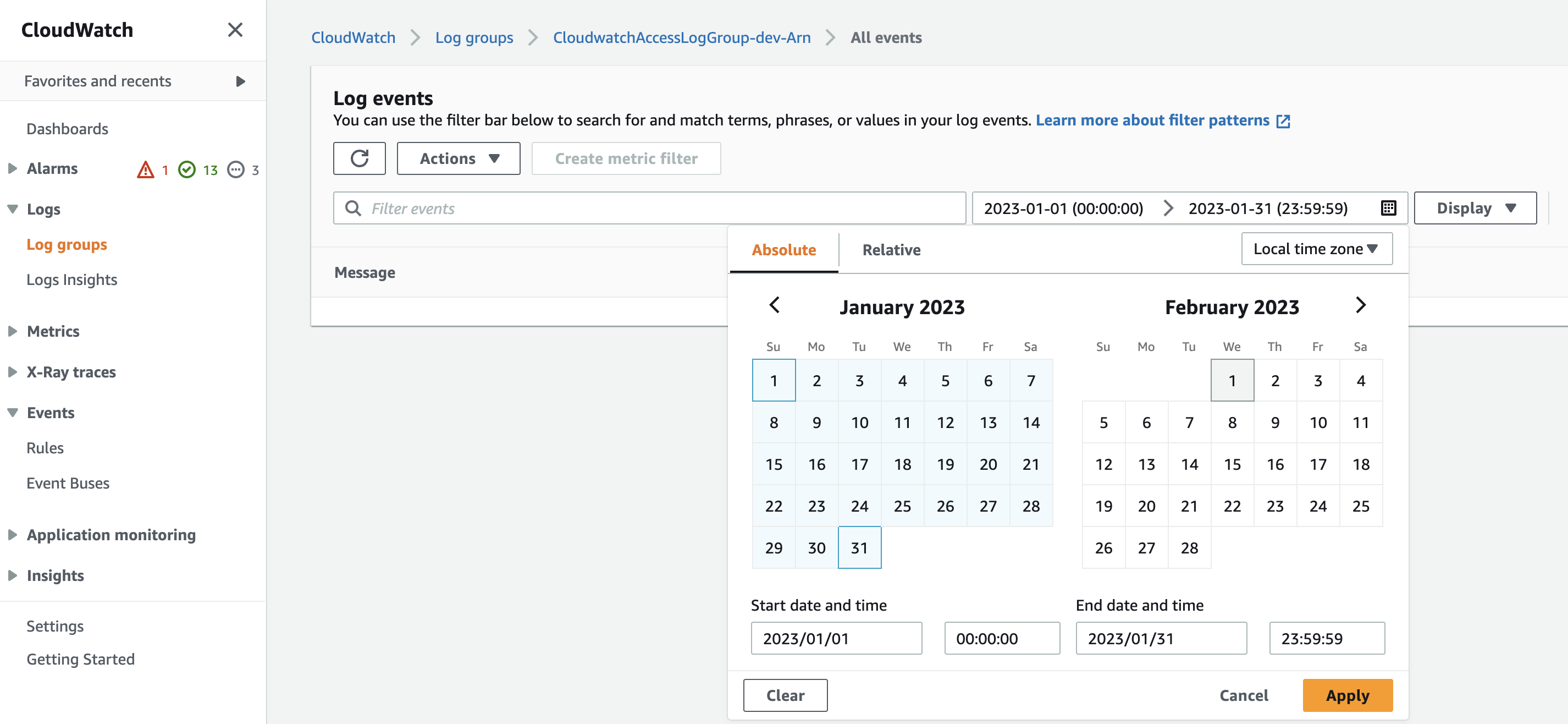The width and height of the screenshot is (1568, 724).
Task: Click the Message column header
Action: click(365, 272)
